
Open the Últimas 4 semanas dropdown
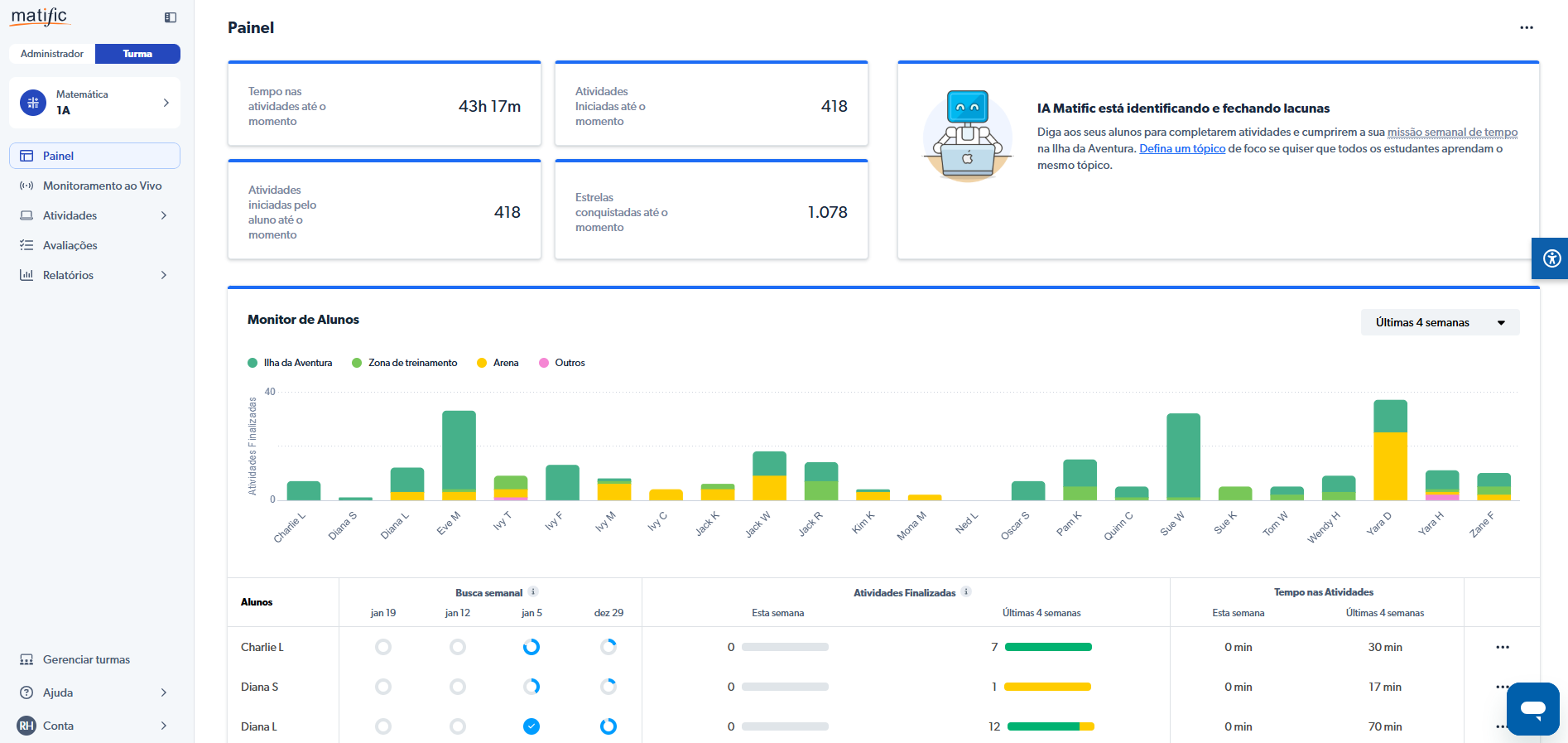click(x=1439, y=322)
